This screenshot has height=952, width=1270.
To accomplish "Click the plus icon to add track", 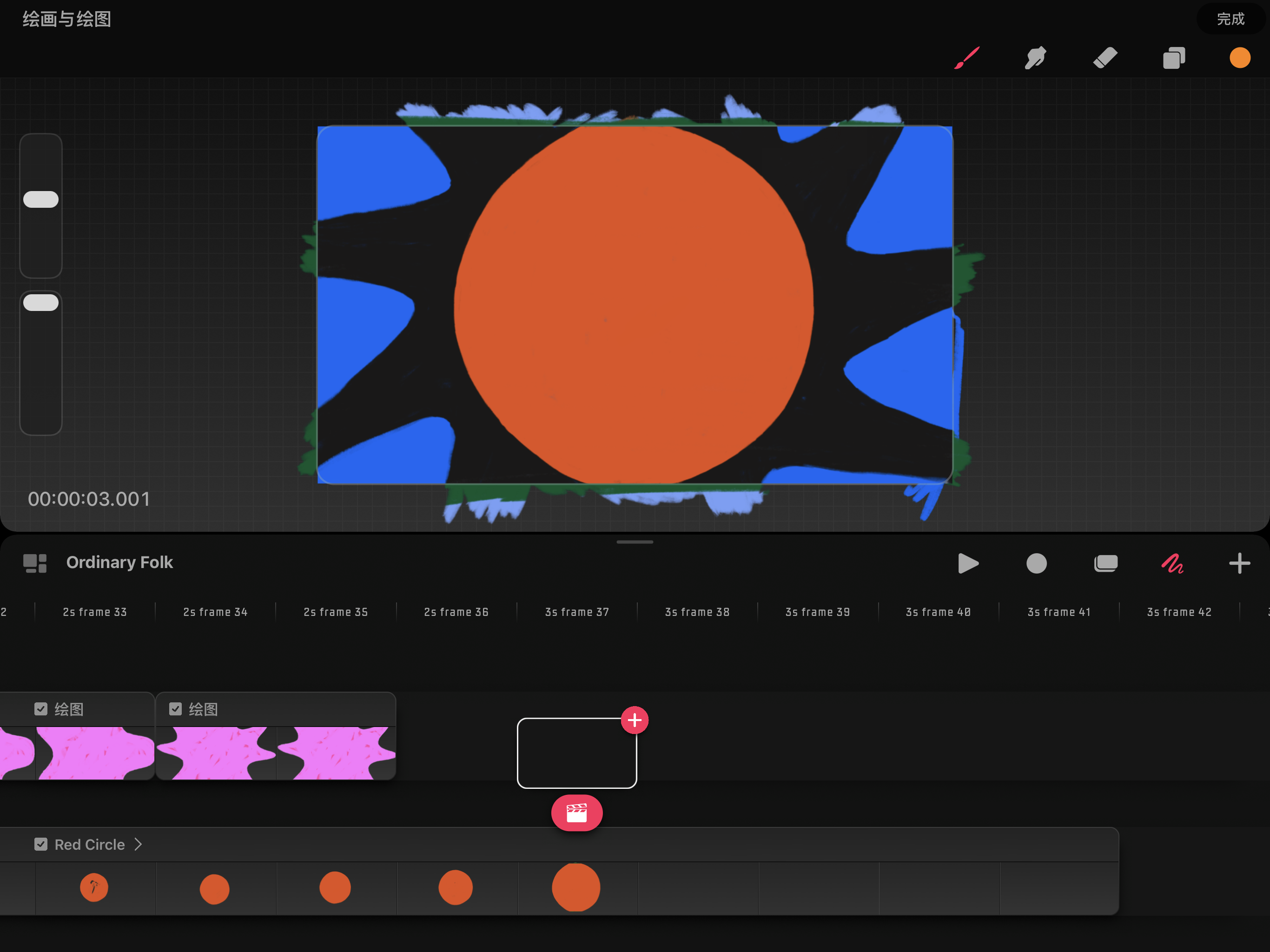I will click(1239, 563).
